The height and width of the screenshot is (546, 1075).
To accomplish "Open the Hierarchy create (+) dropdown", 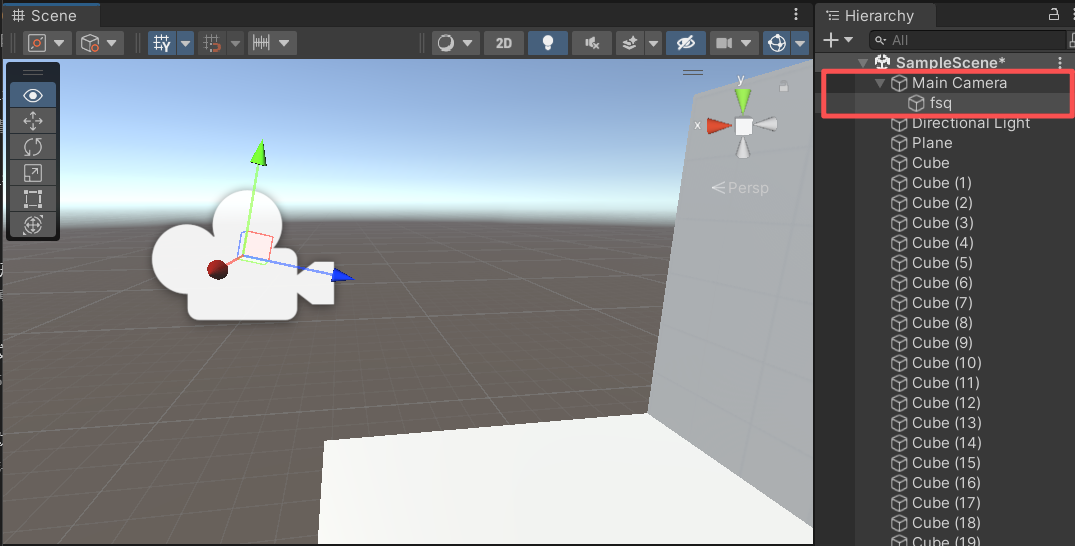I will pyautogui.click(x=836, y=40).
